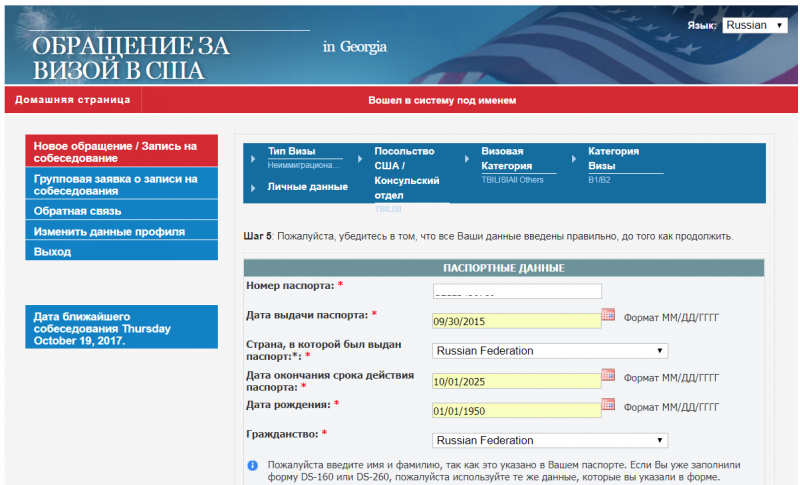Open the Гражданство citizenship dropdown
The height and width of the screenshot is (485, 800).
pyautogui.click(x=549, y=441)
